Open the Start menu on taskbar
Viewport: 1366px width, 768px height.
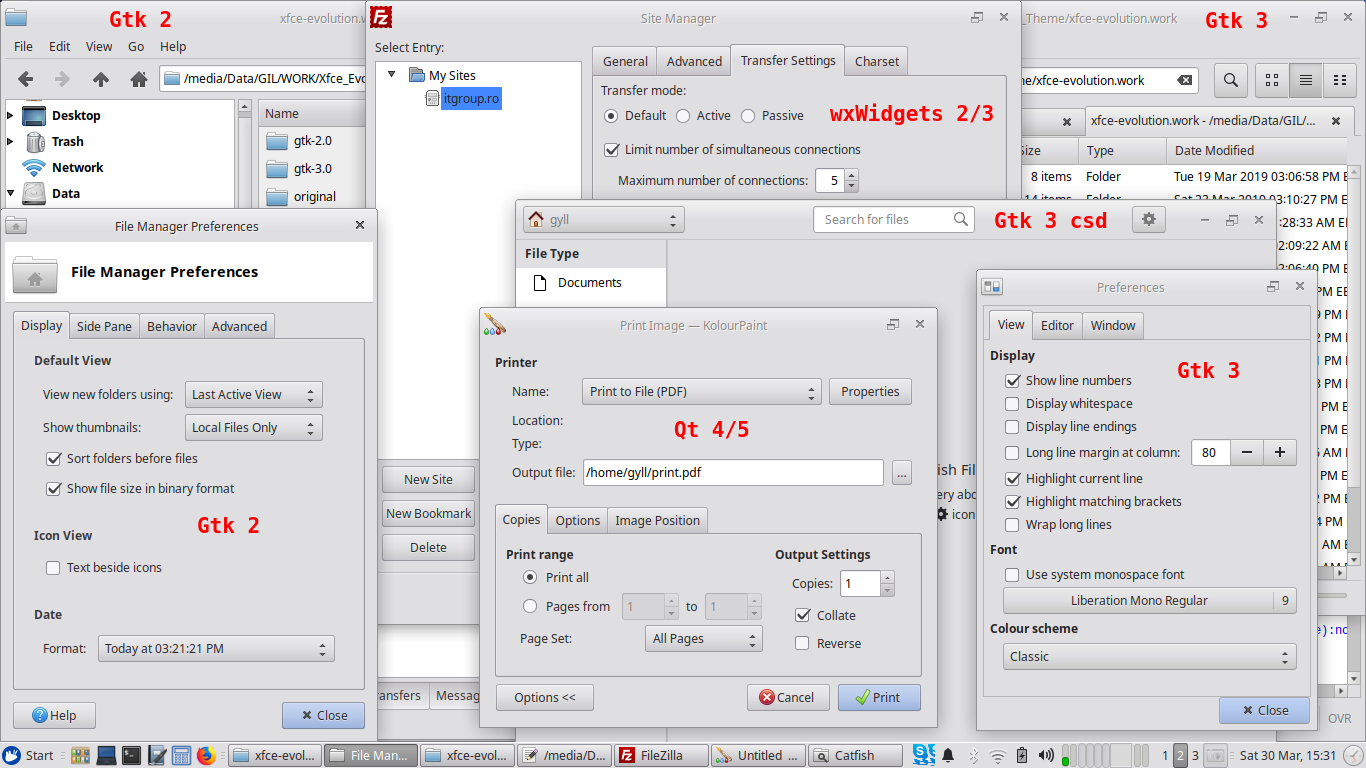tap(28, 755)
